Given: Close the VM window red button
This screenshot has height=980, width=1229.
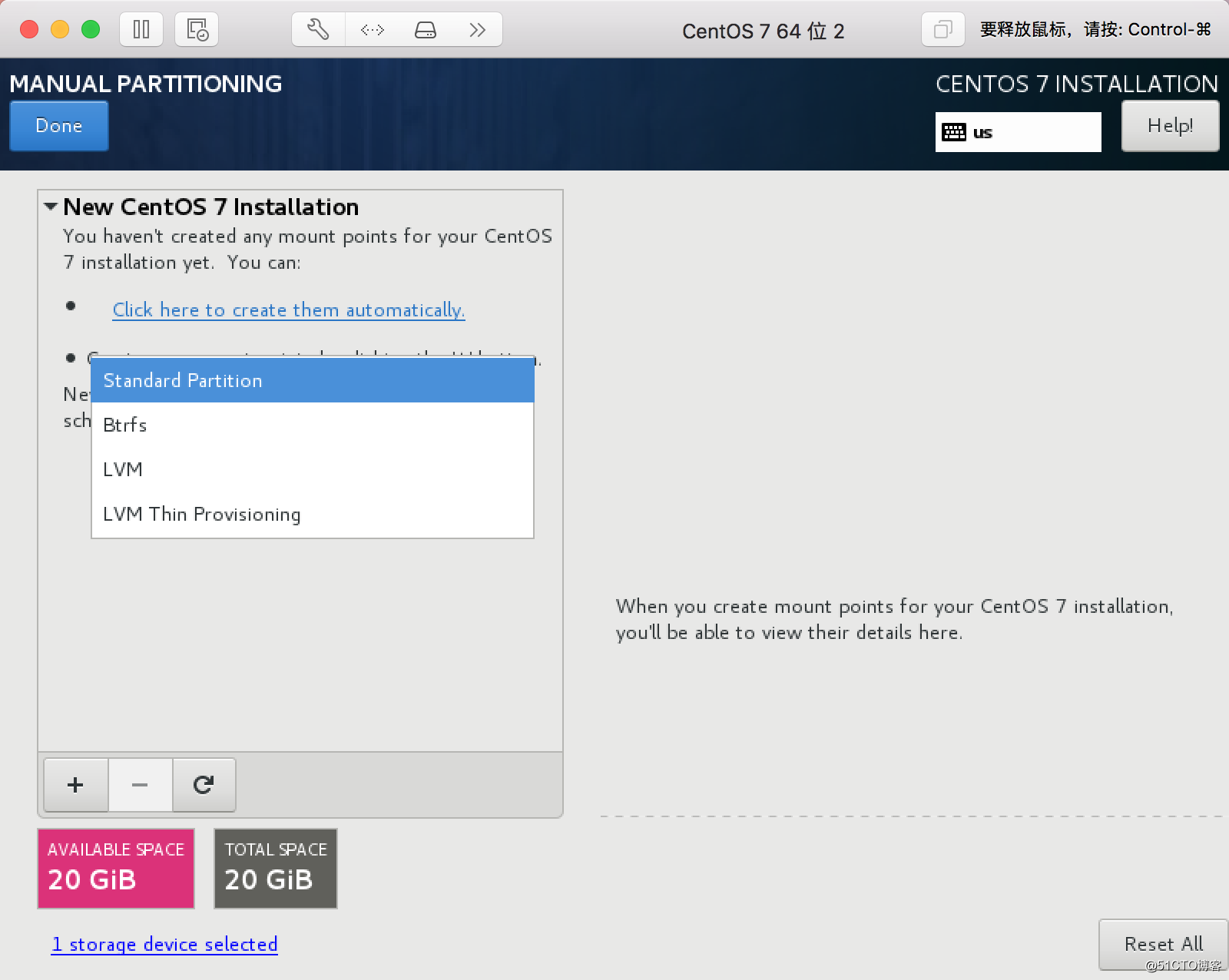Looking at the screenshot, I should click(29, 30).
